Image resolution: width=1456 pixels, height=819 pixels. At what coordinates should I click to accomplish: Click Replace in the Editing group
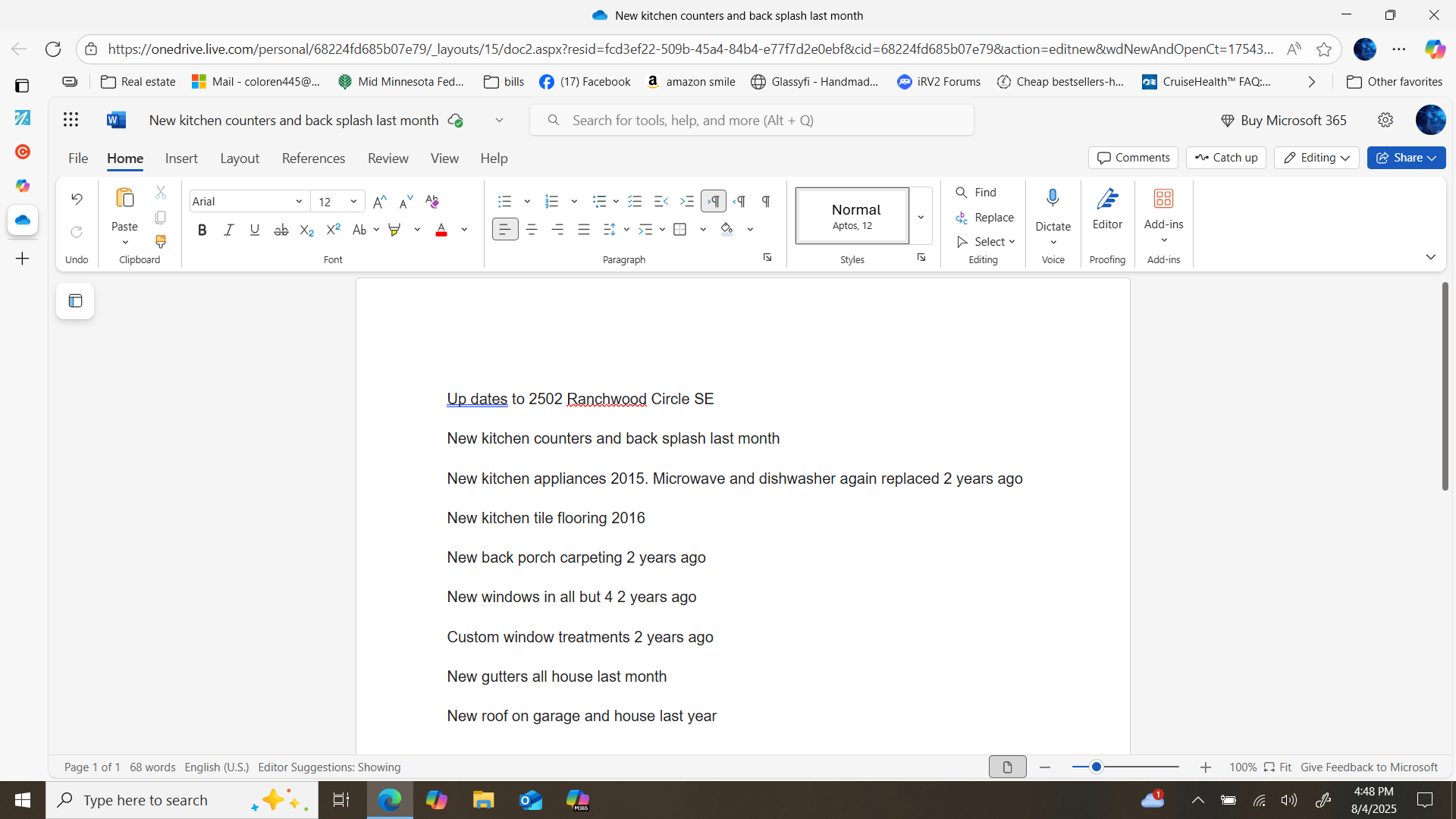[984, 218]
